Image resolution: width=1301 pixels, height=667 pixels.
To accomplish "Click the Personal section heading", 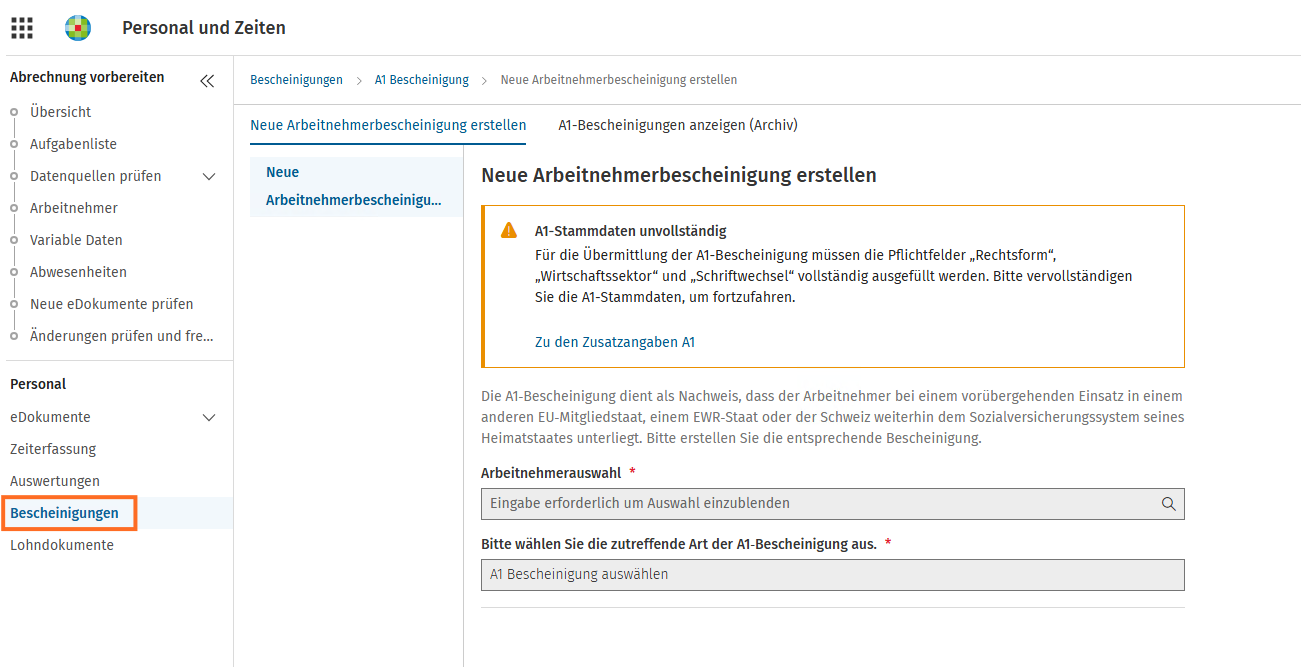I will click(x=38, y=384).
